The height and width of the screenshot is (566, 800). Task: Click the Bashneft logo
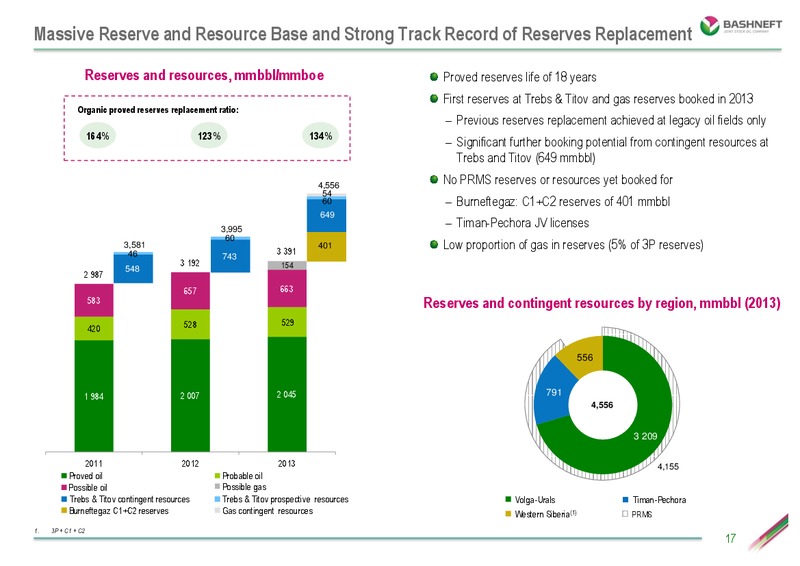point(741,26)
